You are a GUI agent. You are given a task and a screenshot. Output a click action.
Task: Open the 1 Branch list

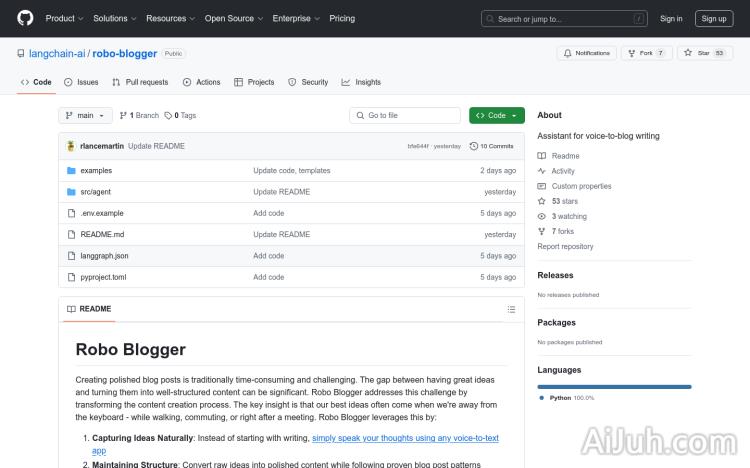point(139,115)
